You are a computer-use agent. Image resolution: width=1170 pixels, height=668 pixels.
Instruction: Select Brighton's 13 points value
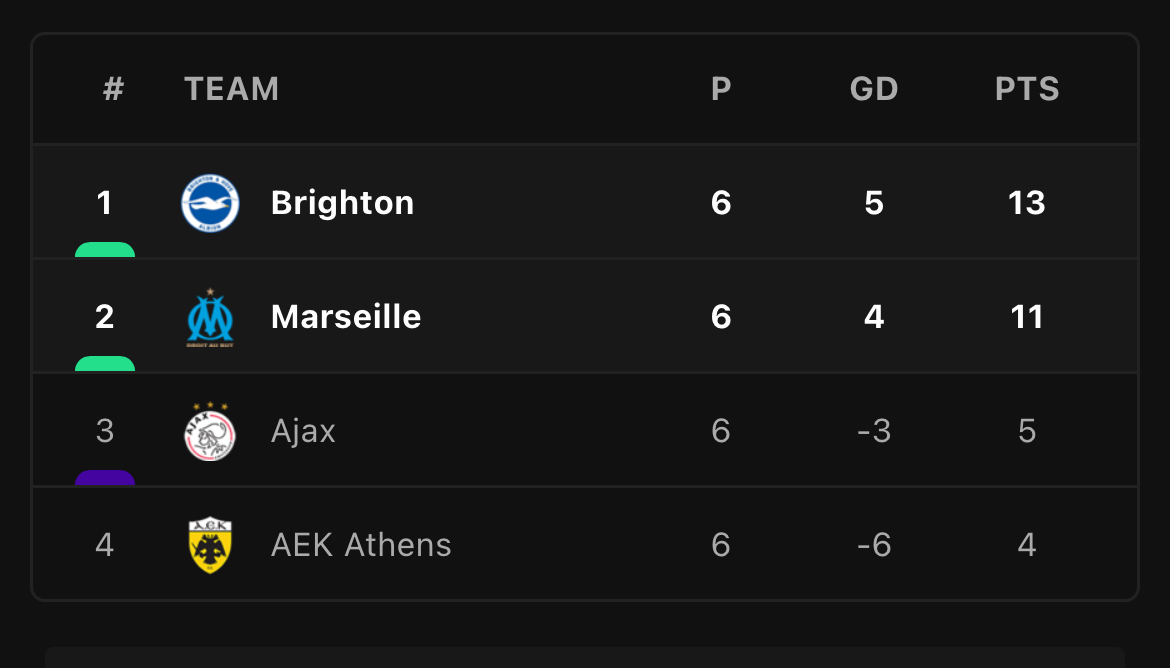[x=1027, y=203]
